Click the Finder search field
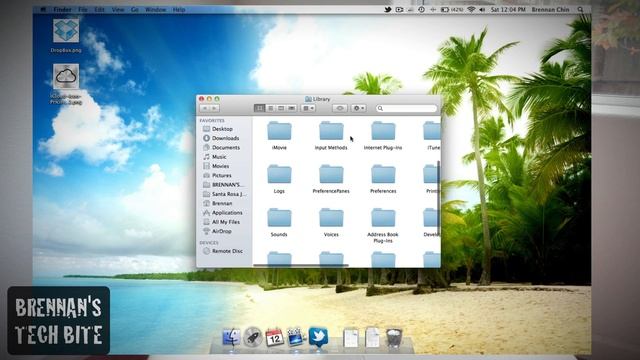The height and width of the screenshot is (360, 640). [407, 108]
